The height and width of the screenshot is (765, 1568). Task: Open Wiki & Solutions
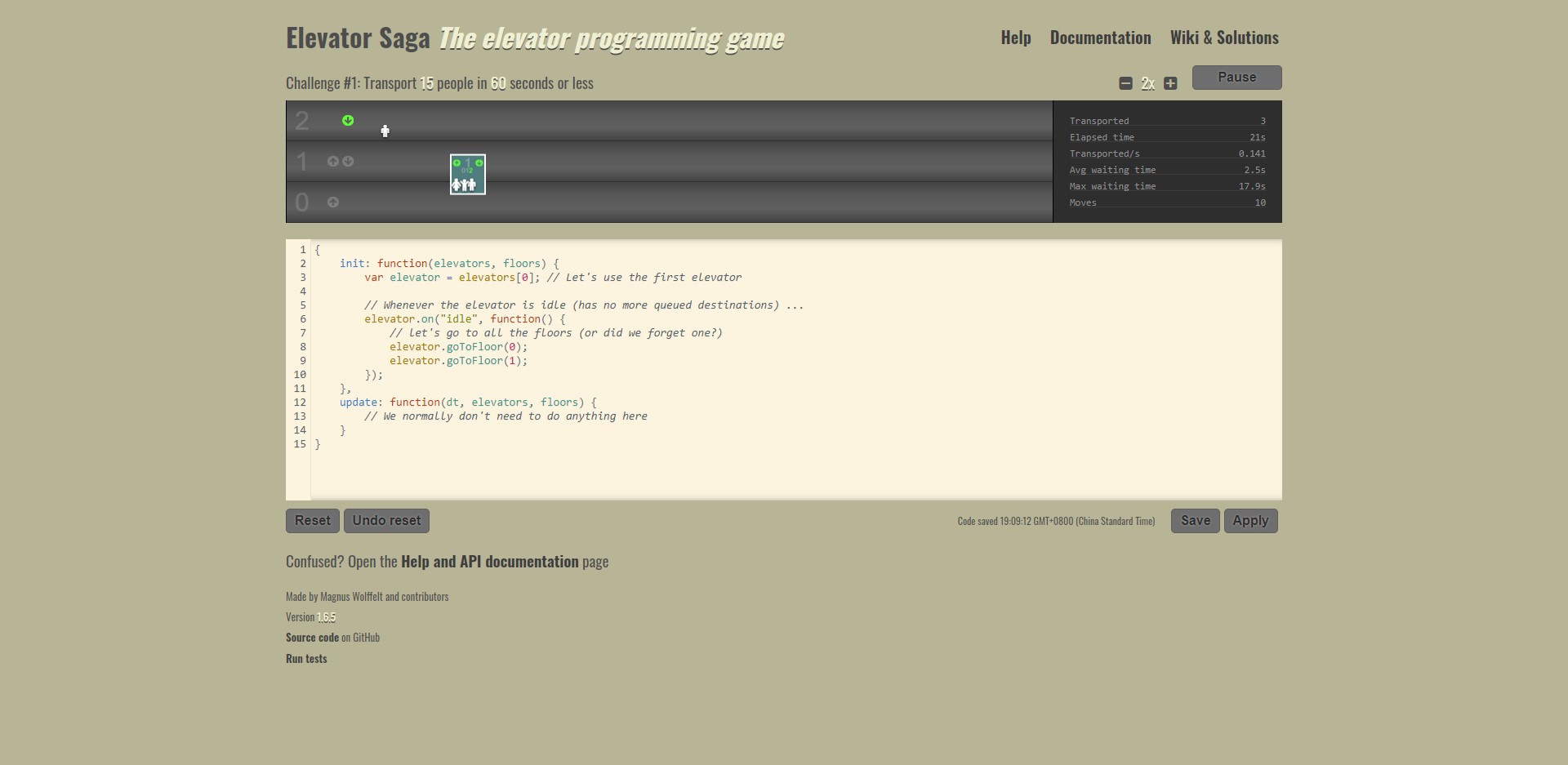pos(1224,38)
